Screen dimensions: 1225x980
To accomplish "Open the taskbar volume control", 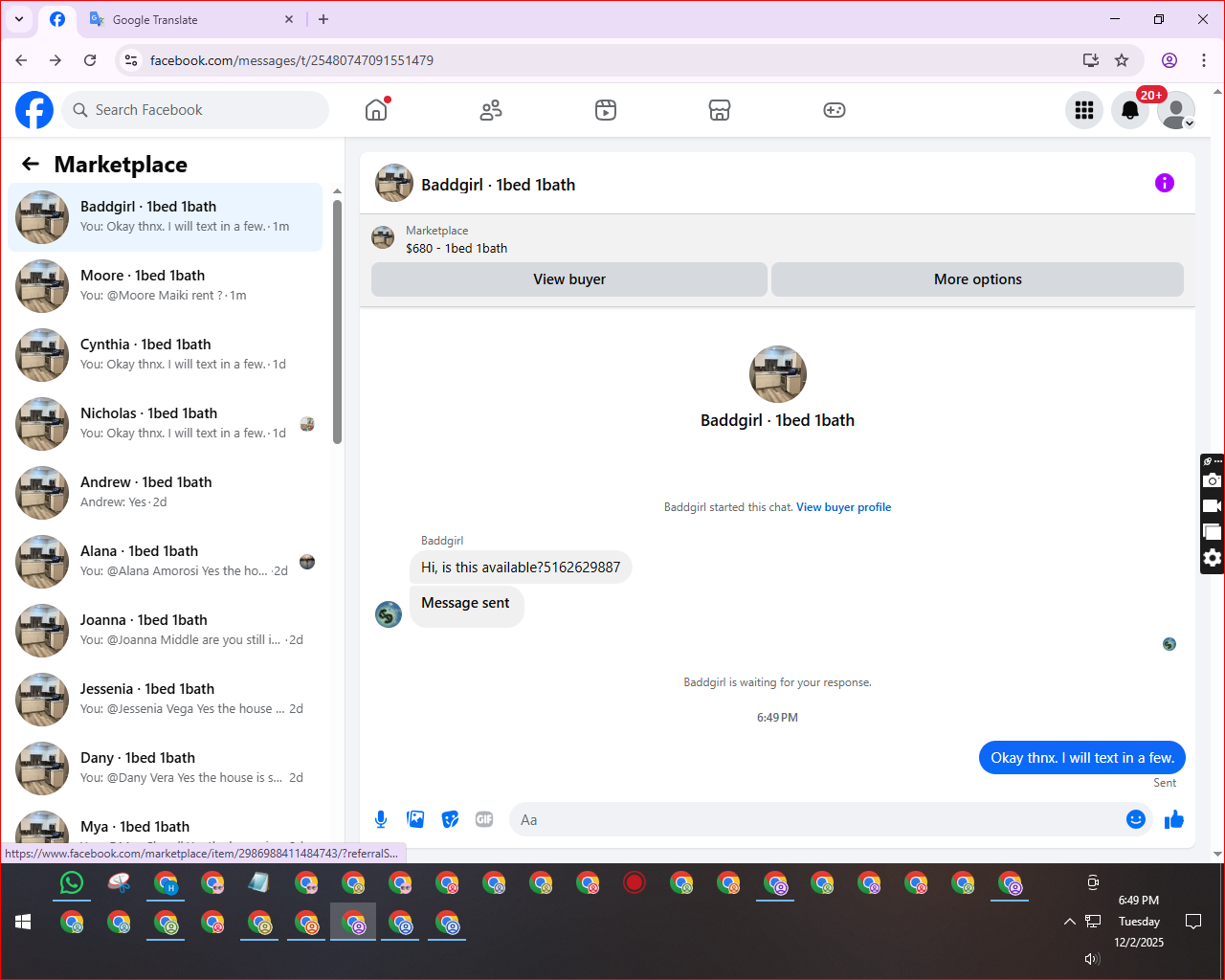I will click(x=1092, y=959).
